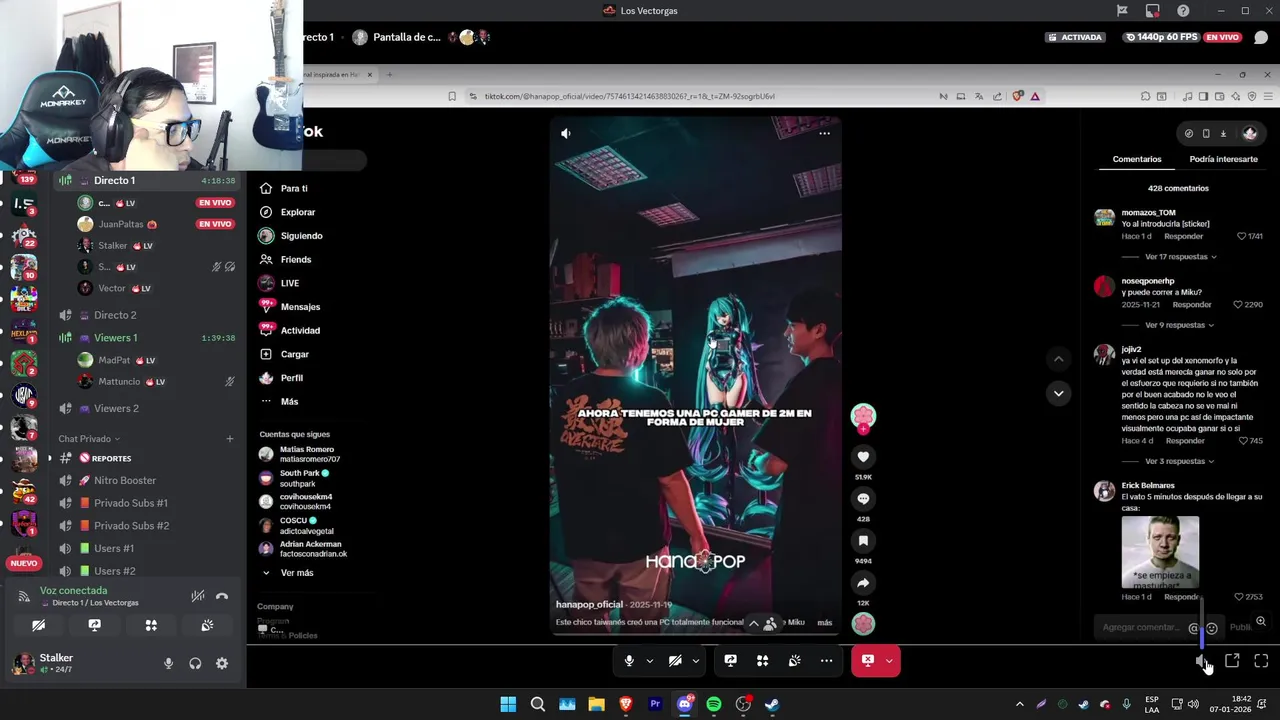Select JuanPaltas user in Directo 1
Screen dimensions: 1280x720
[155, 224]
